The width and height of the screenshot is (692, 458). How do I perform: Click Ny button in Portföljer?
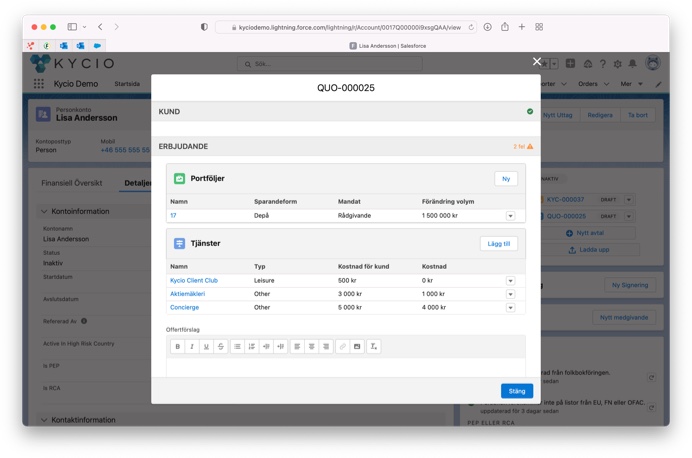coord(506,179)
